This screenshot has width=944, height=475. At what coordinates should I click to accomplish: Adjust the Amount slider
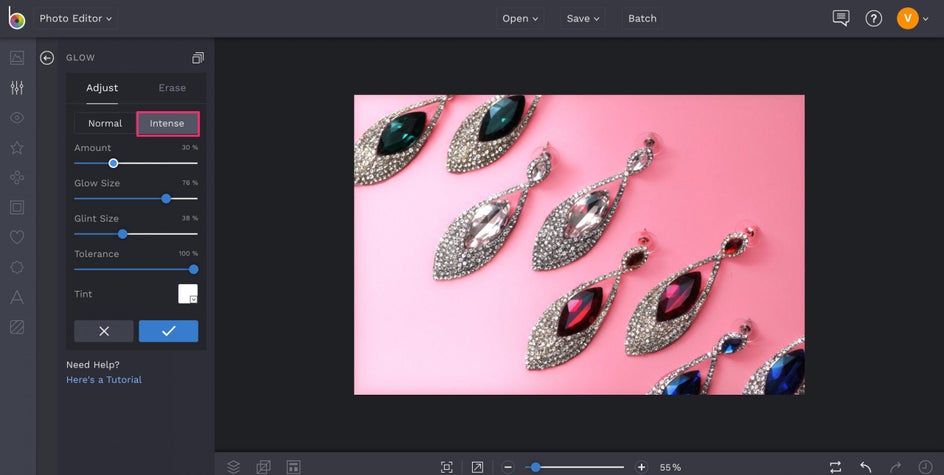tap(136, 163)
